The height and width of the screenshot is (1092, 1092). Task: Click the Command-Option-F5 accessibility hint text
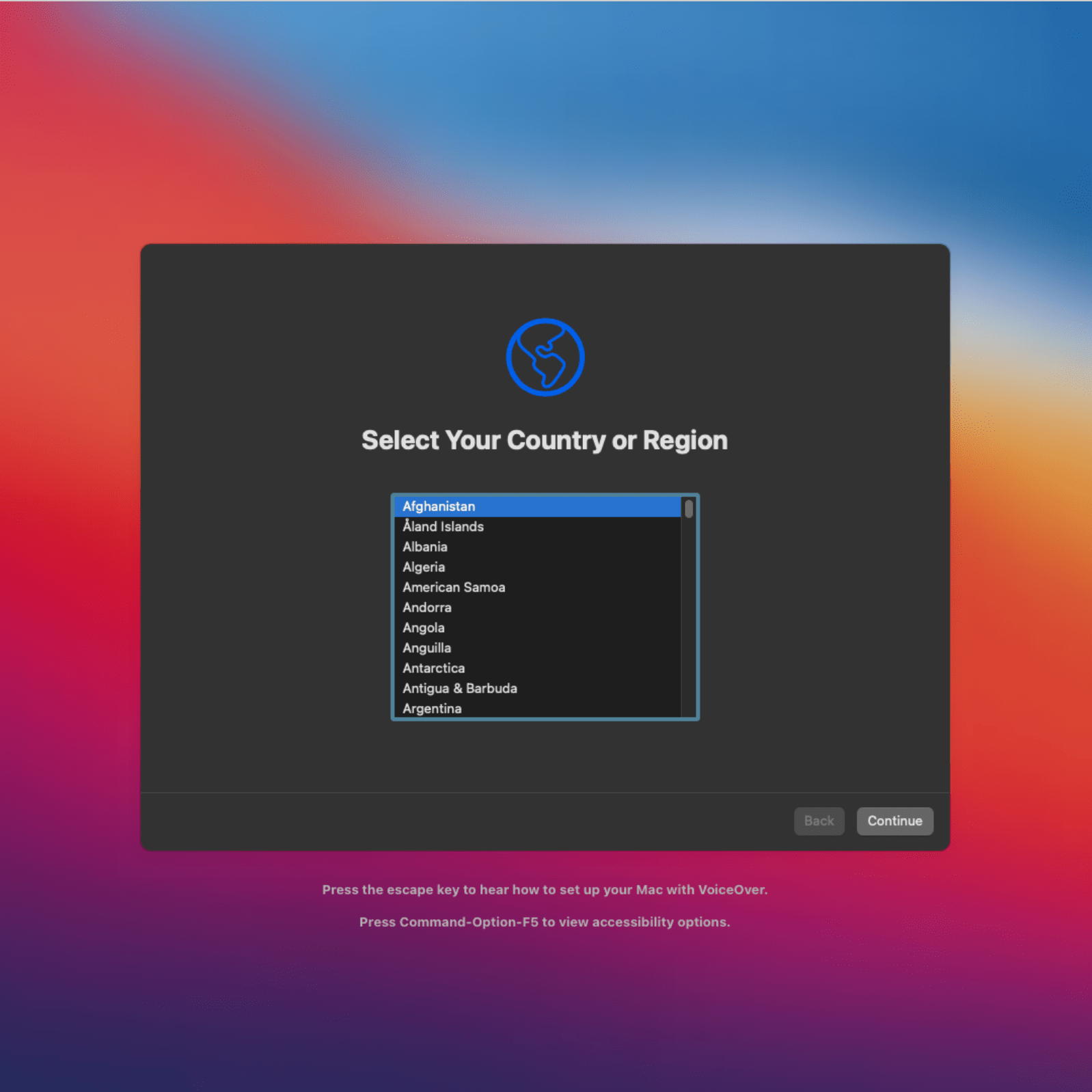(545, 922)
